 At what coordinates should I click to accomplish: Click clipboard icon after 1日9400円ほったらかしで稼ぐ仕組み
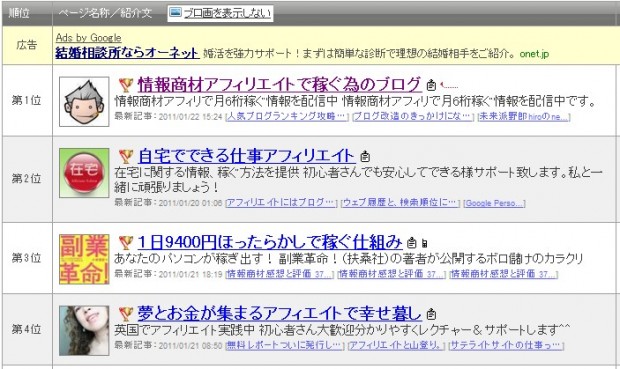412,242
